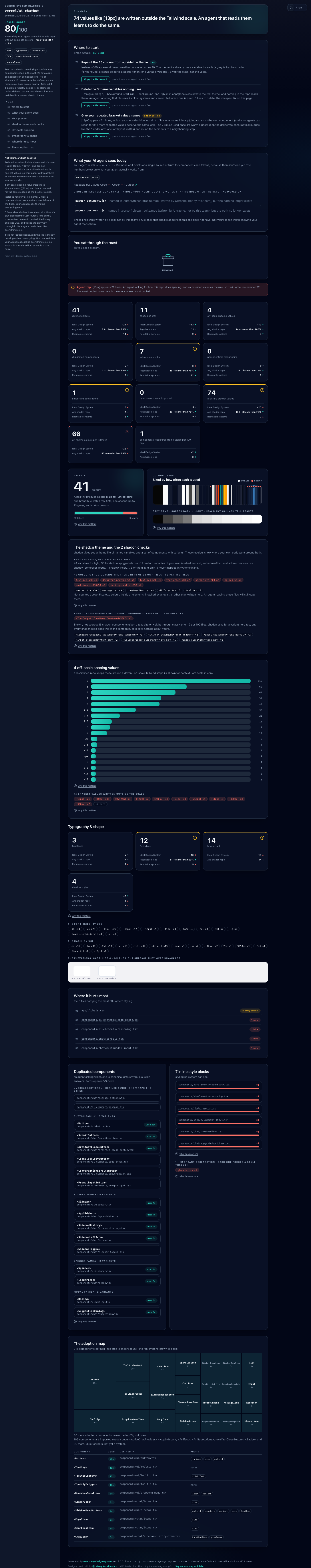Open 'view 4 first' link under step 03
The height and width of the screenshot is (1568, 311).
(146, 136)
